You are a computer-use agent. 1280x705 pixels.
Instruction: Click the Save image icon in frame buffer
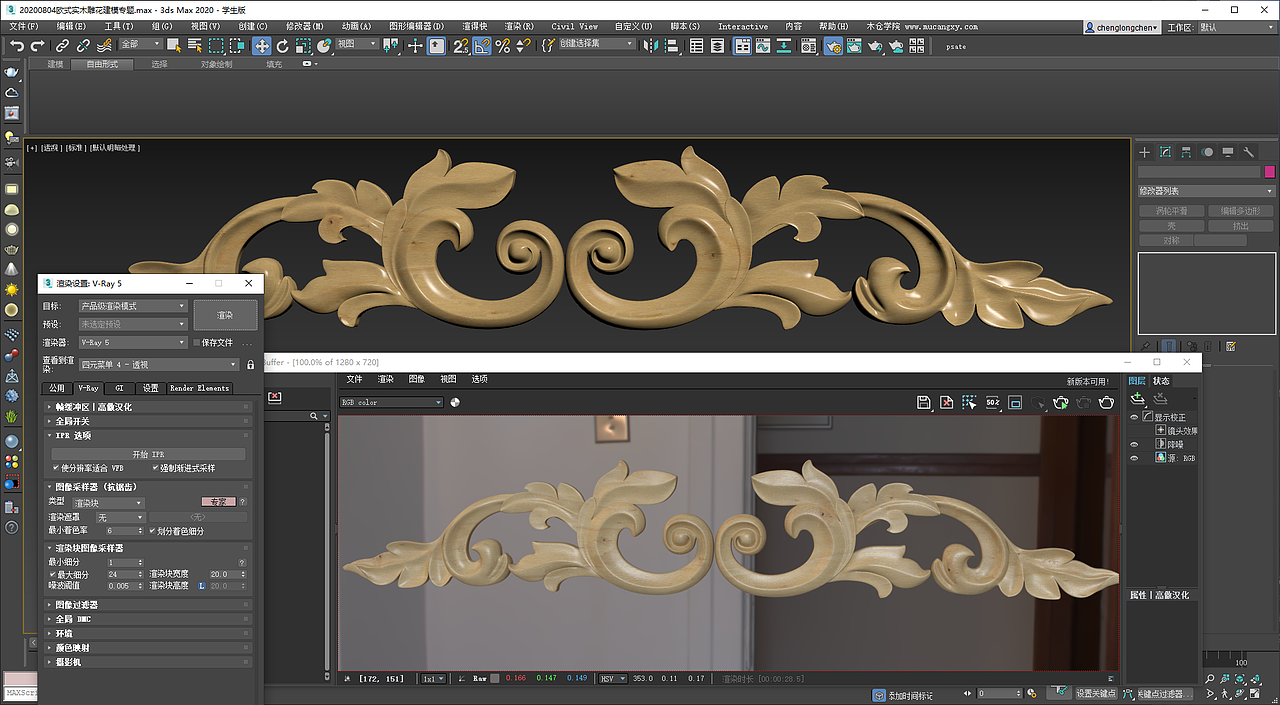(925, 402)
